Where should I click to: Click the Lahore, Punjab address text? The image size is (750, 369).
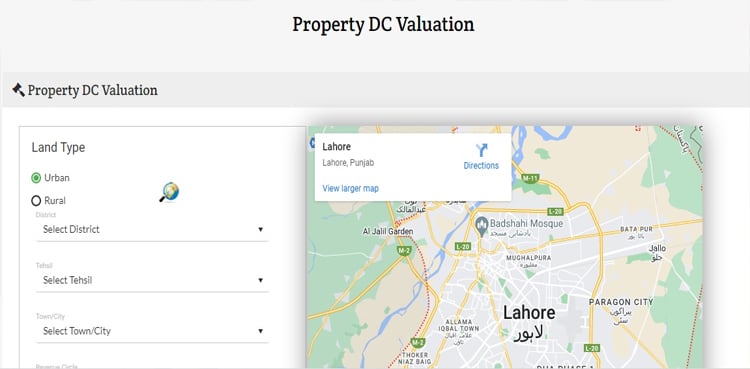(x=348, y=163)
